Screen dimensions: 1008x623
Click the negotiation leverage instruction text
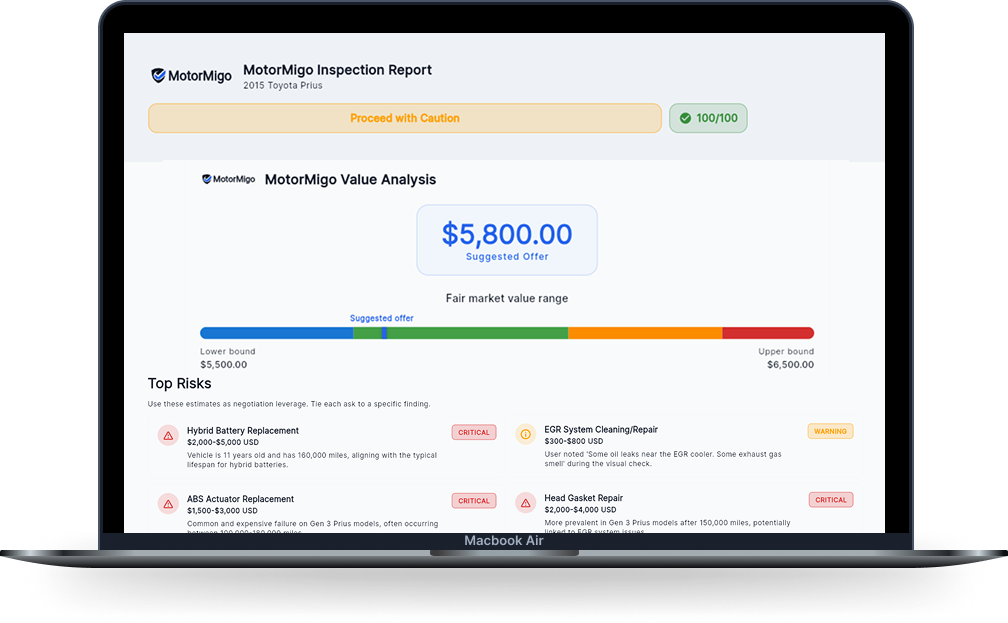tap(289, 404)
